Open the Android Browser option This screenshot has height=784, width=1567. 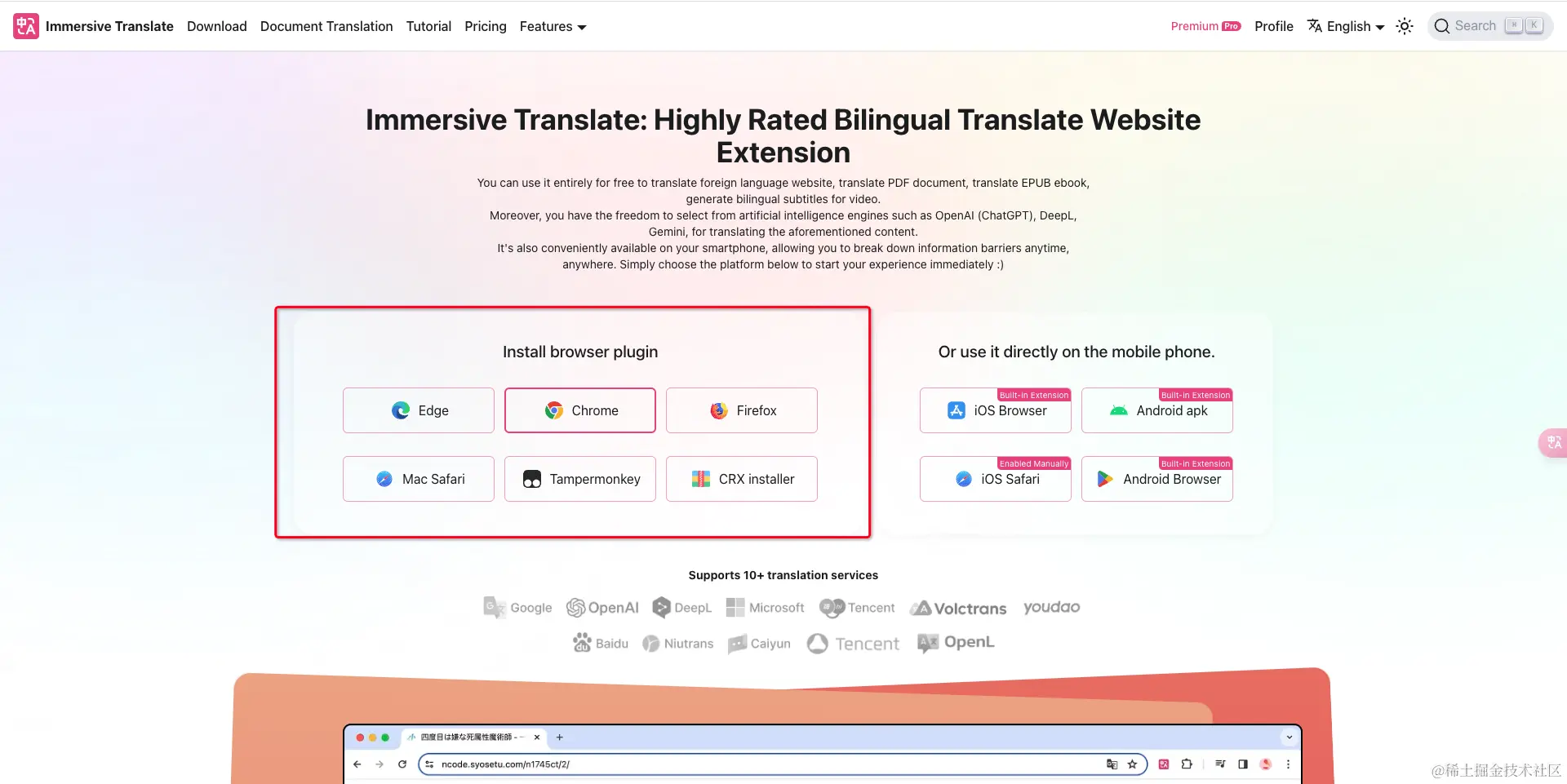pos(1157,479)
